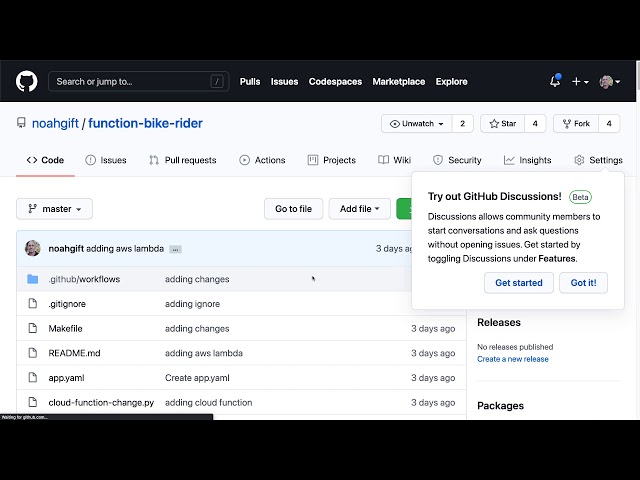640x480 pixels.
Task: Click the stargazers count next to Star
Action: 535,124
